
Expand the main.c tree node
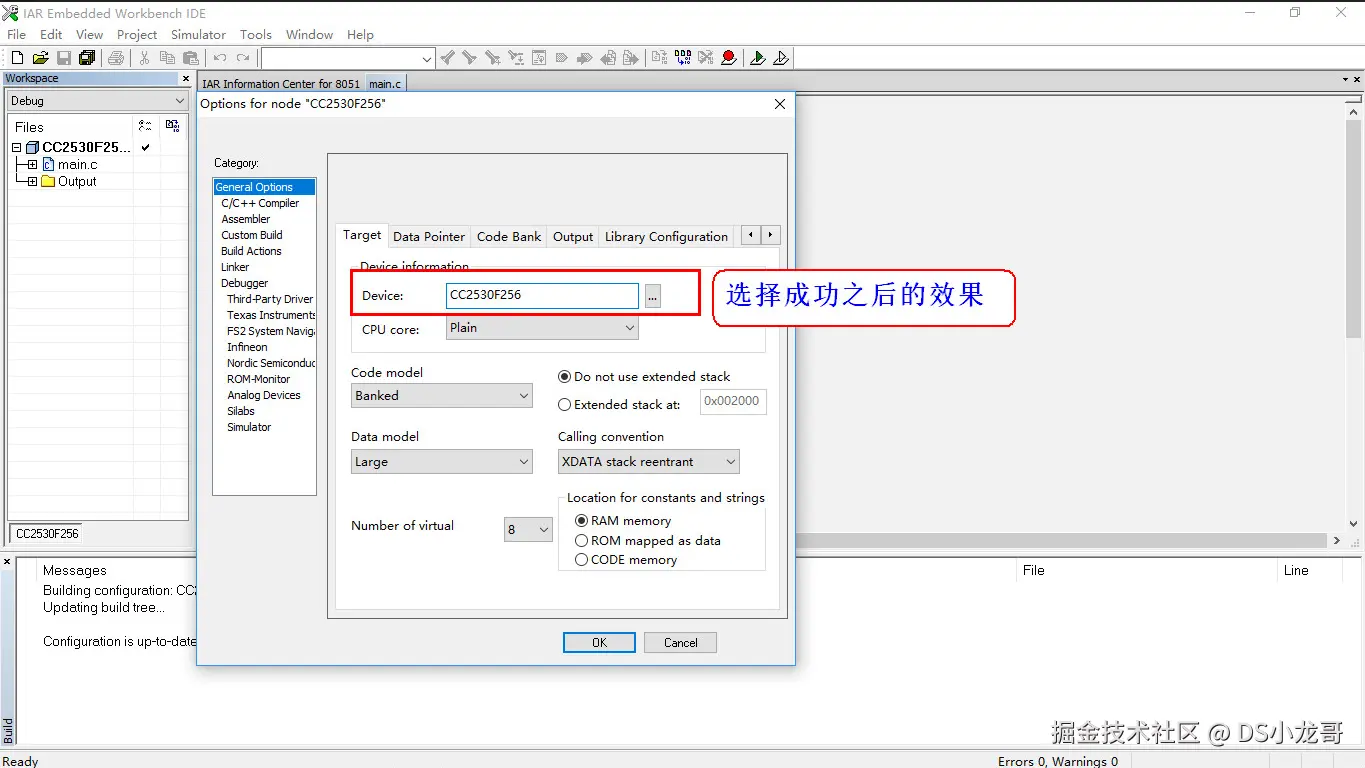[32, 164]
